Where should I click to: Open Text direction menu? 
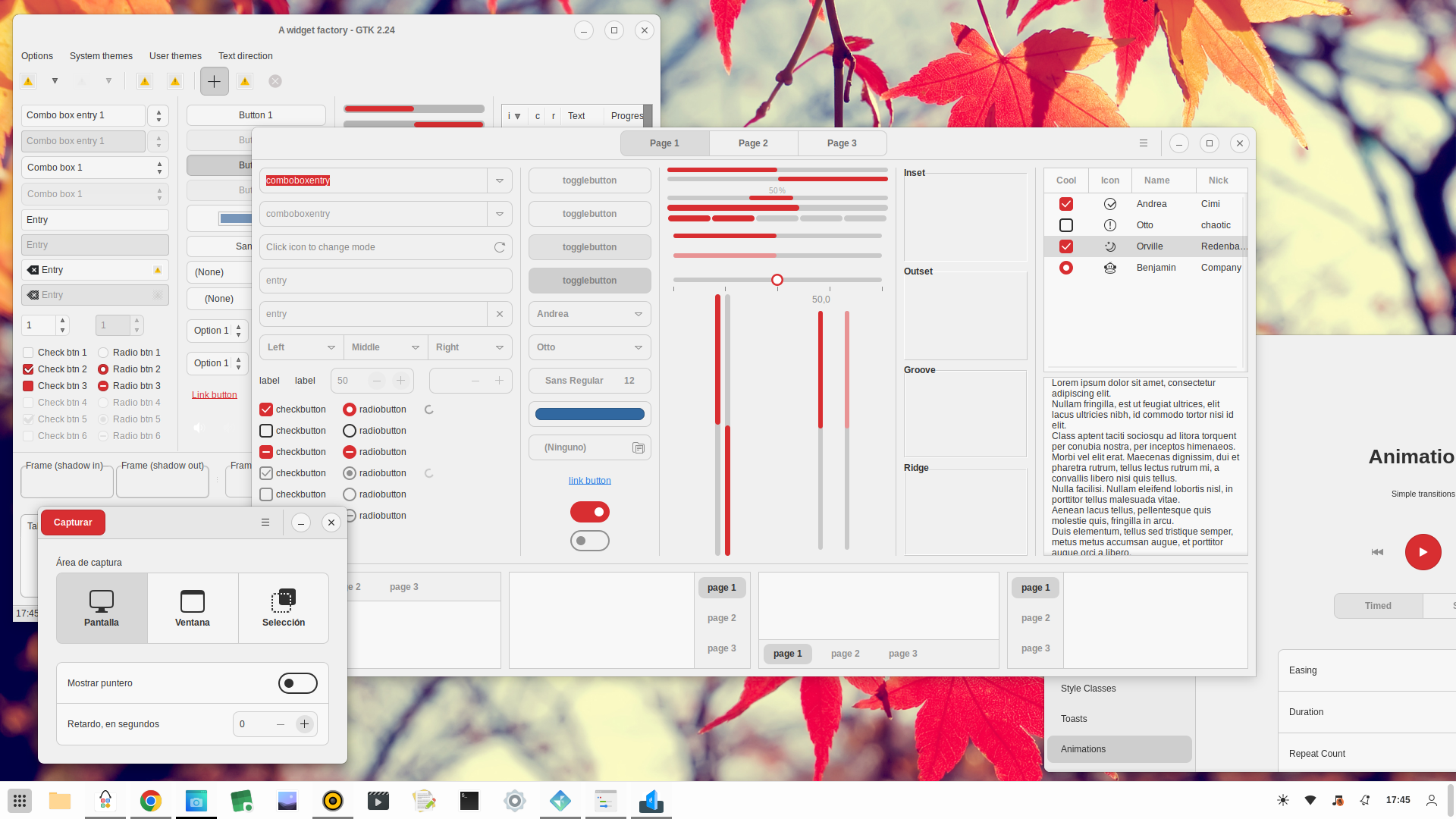[x=245, y=56]
